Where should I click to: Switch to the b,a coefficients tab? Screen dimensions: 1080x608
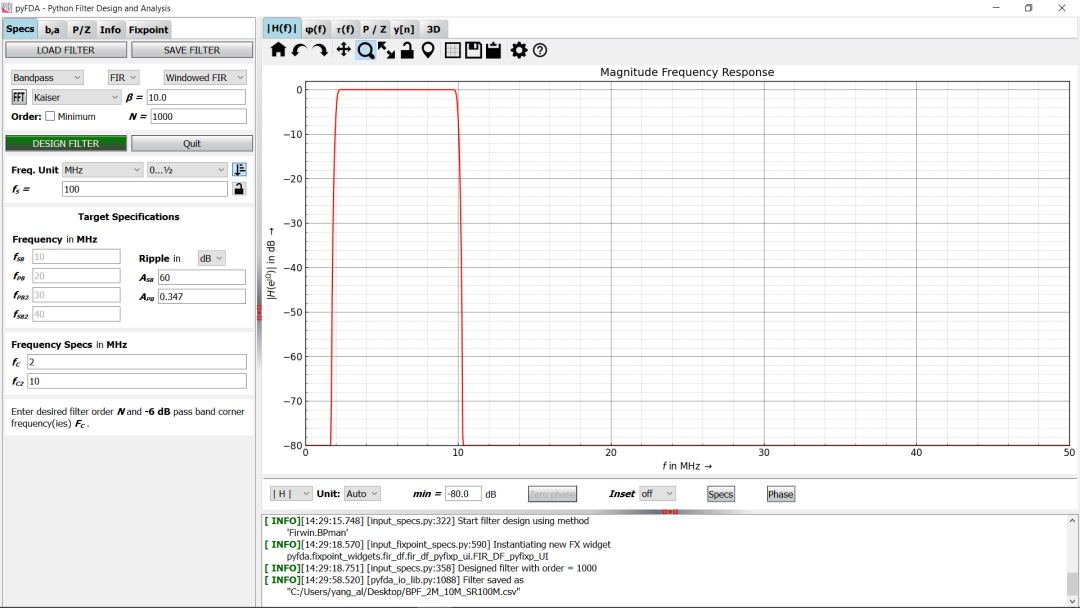point(52,30)
